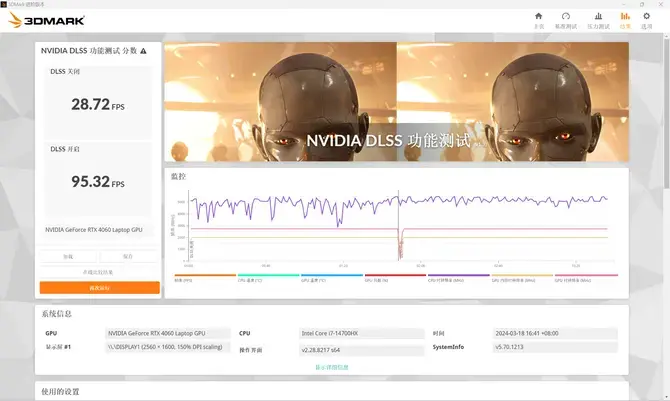Maximize the 3DMark window
The width and height of the screenshot is (670, 401).
tap(642, 4)
